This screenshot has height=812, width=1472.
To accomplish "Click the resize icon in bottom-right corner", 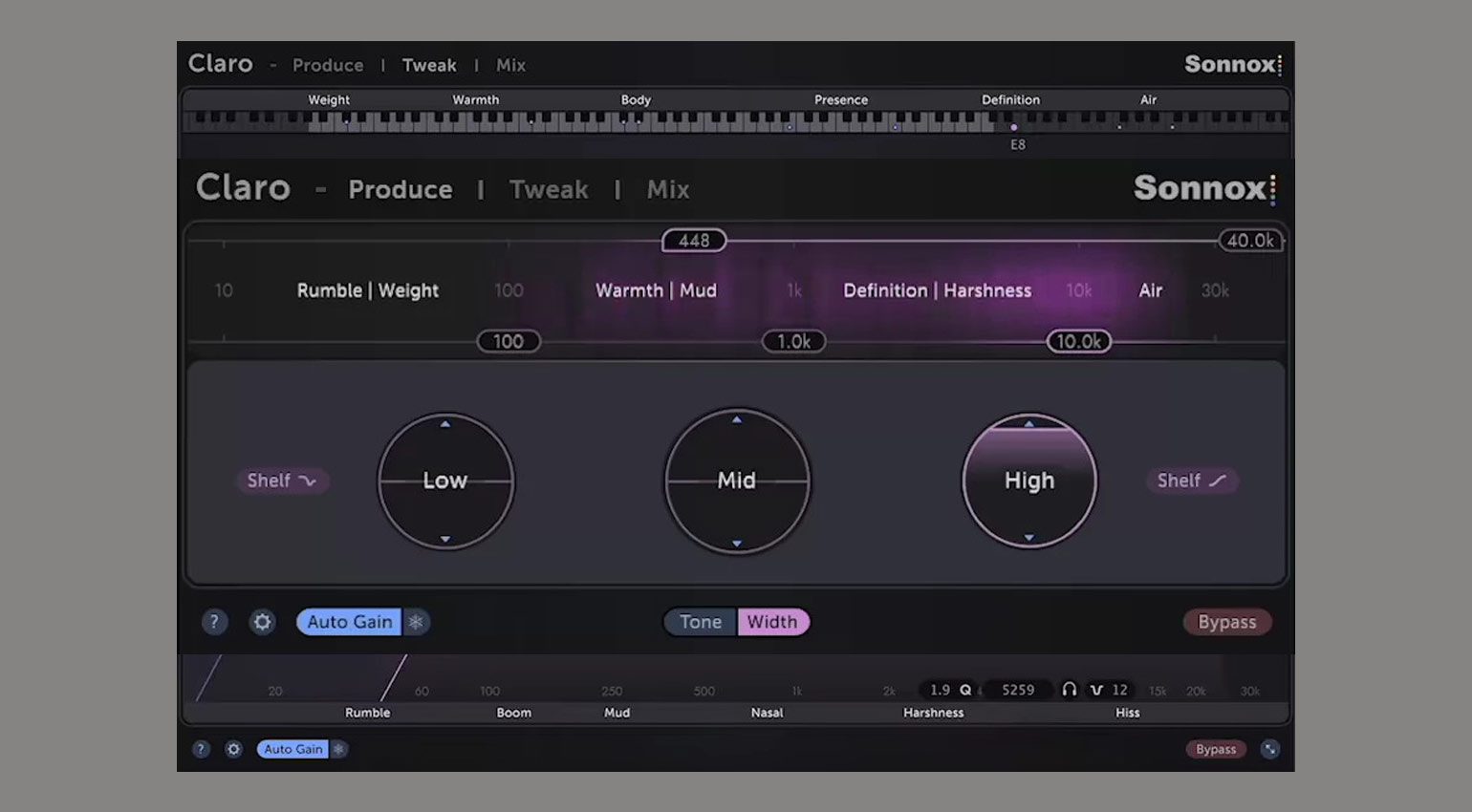I will (x=1269, y=749).
